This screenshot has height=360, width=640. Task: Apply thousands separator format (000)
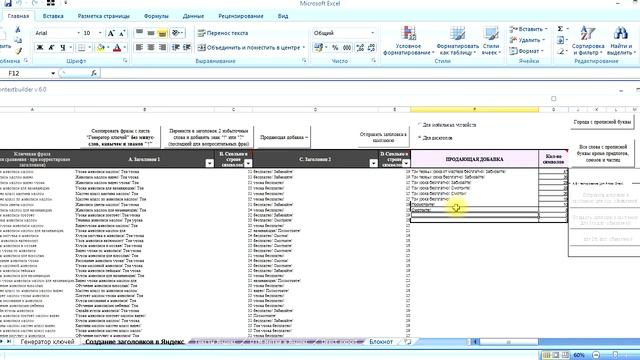(347, 48)
